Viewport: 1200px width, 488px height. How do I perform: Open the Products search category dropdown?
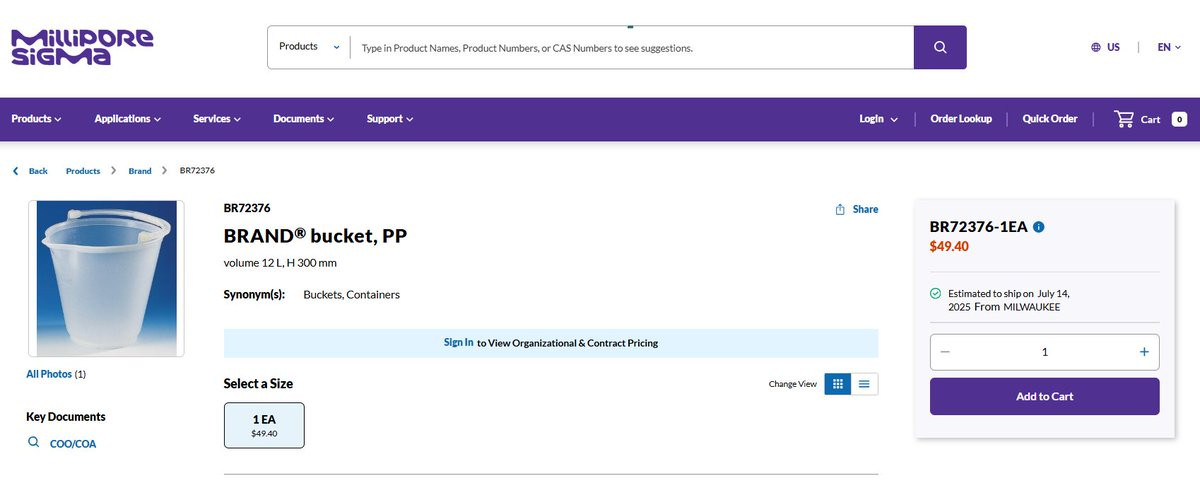coord(309,47)
